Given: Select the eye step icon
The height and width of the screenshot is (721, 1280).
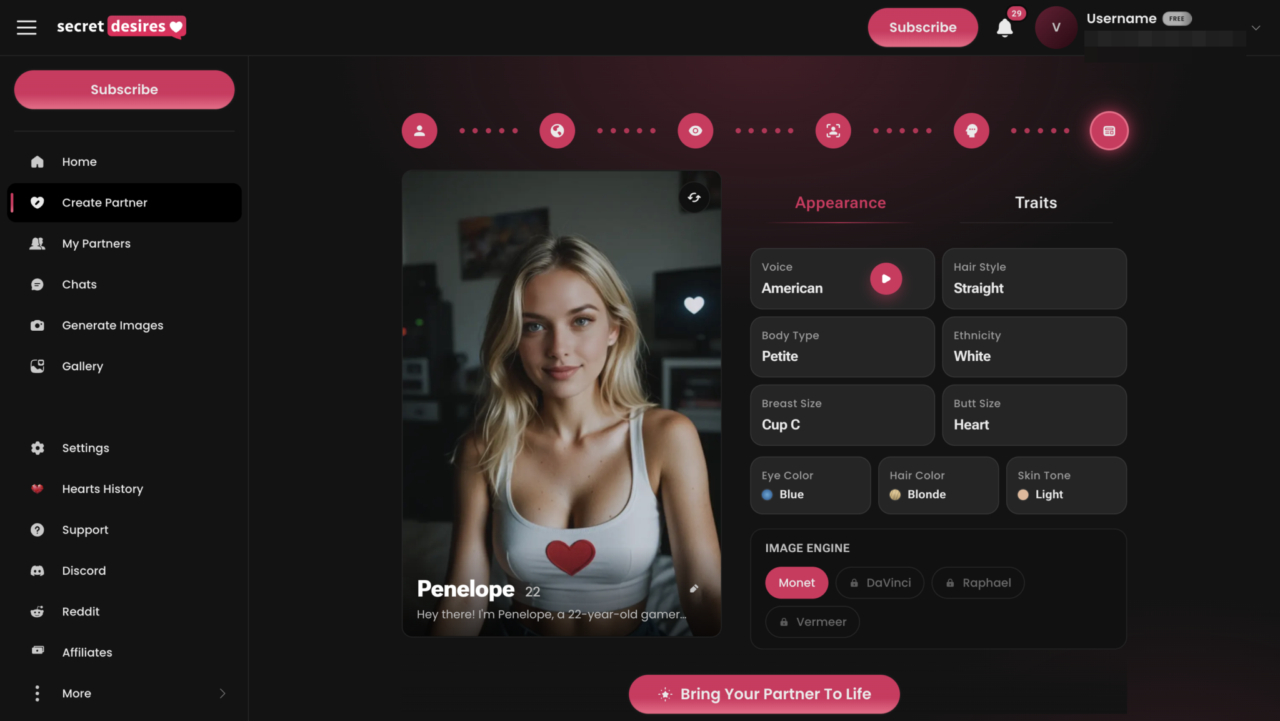Looking at the screenshot, I should (695, 130).
